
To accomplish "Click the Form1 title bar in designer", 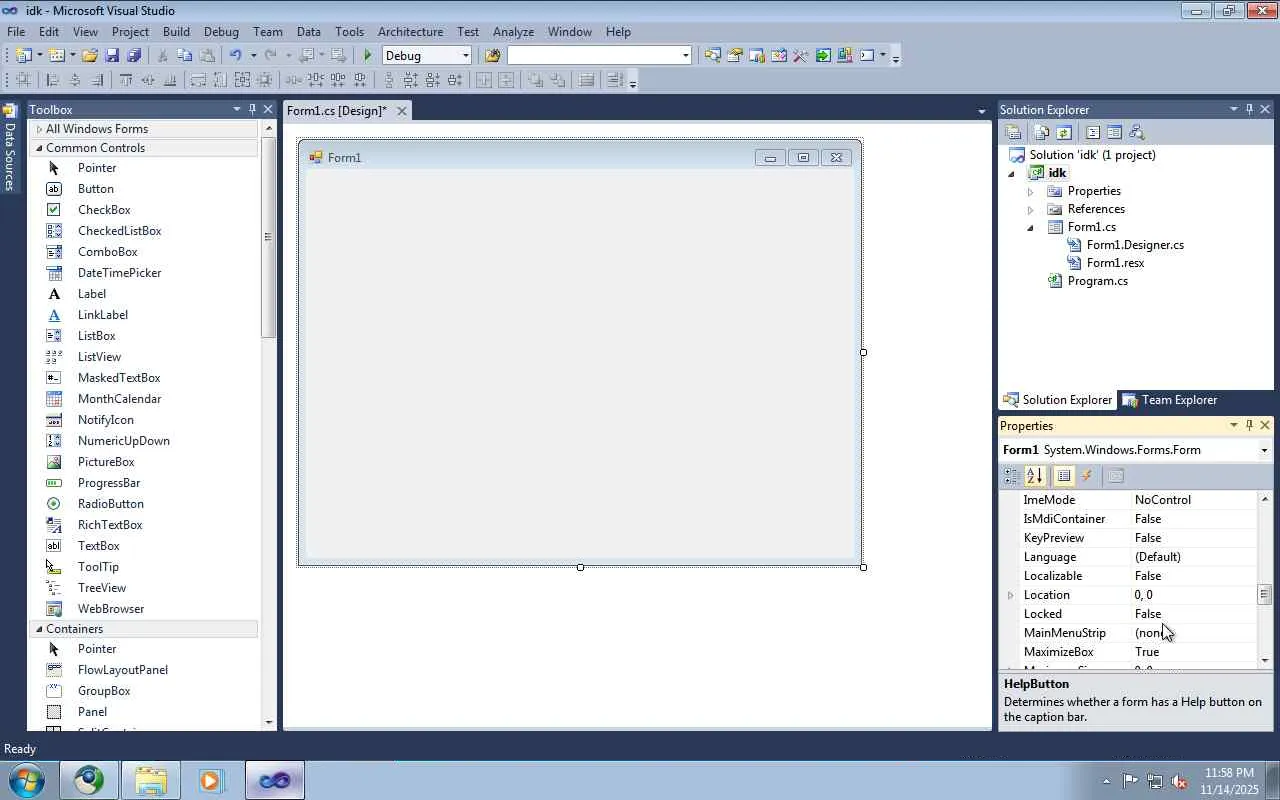I will 580,157.
